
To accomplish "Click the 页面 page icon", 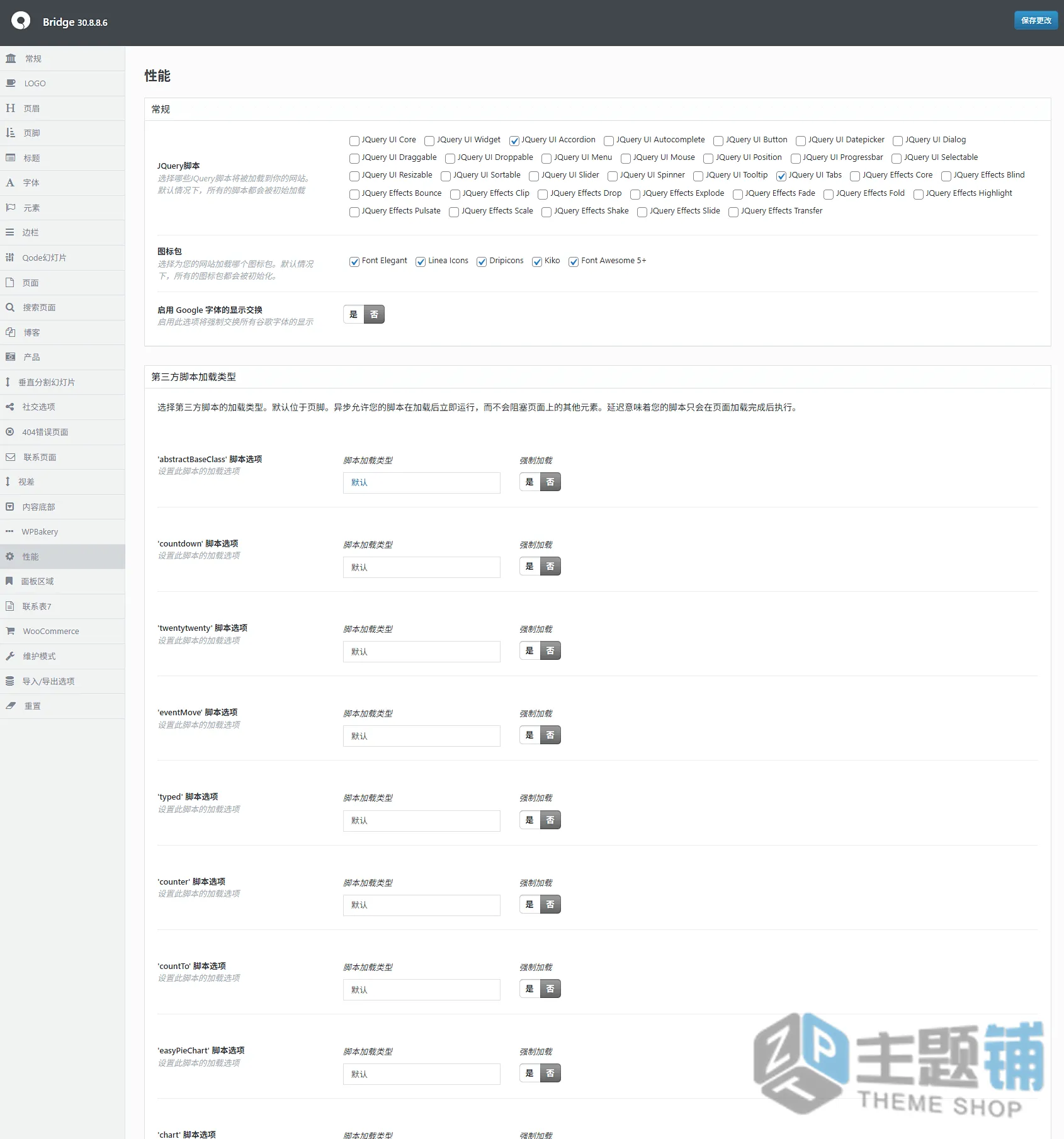I will (10, 283).
